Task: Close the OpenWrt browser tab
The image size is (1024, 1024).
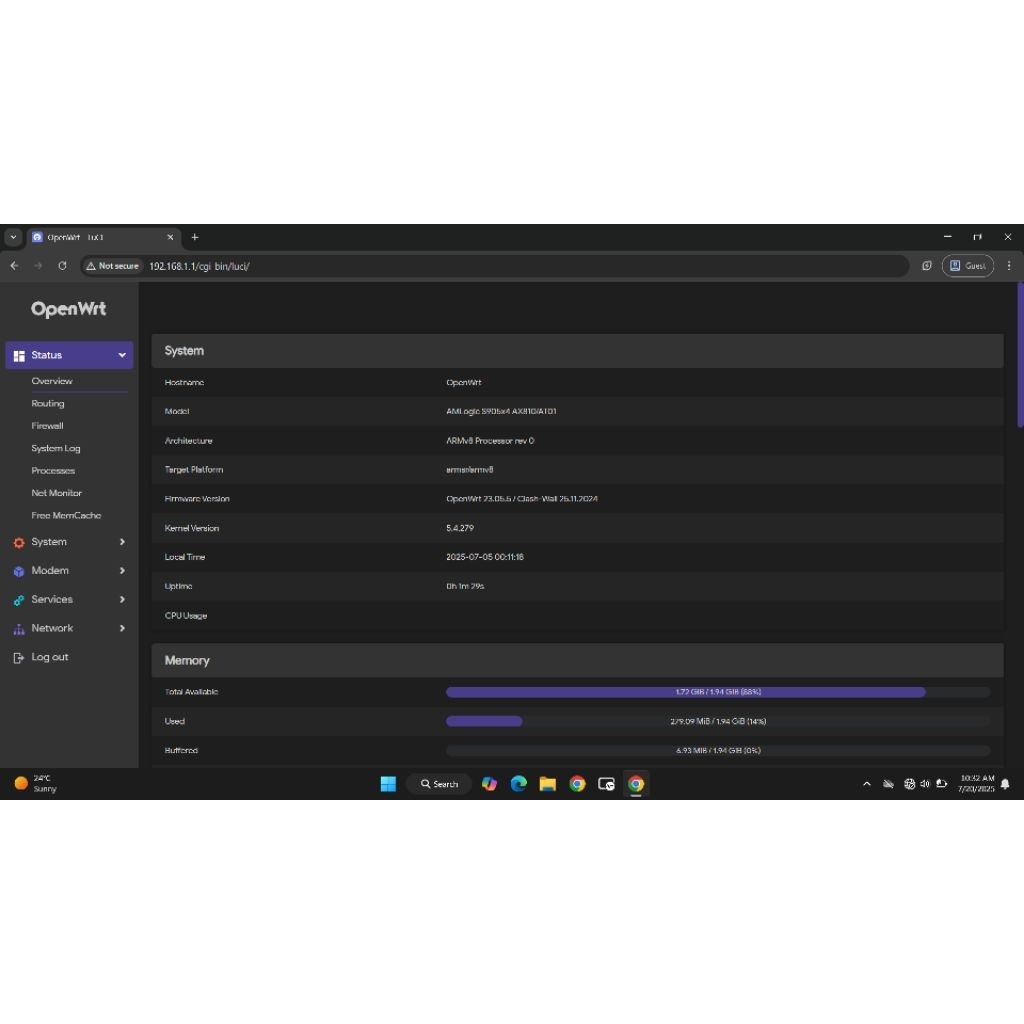Action: point(170,237)
